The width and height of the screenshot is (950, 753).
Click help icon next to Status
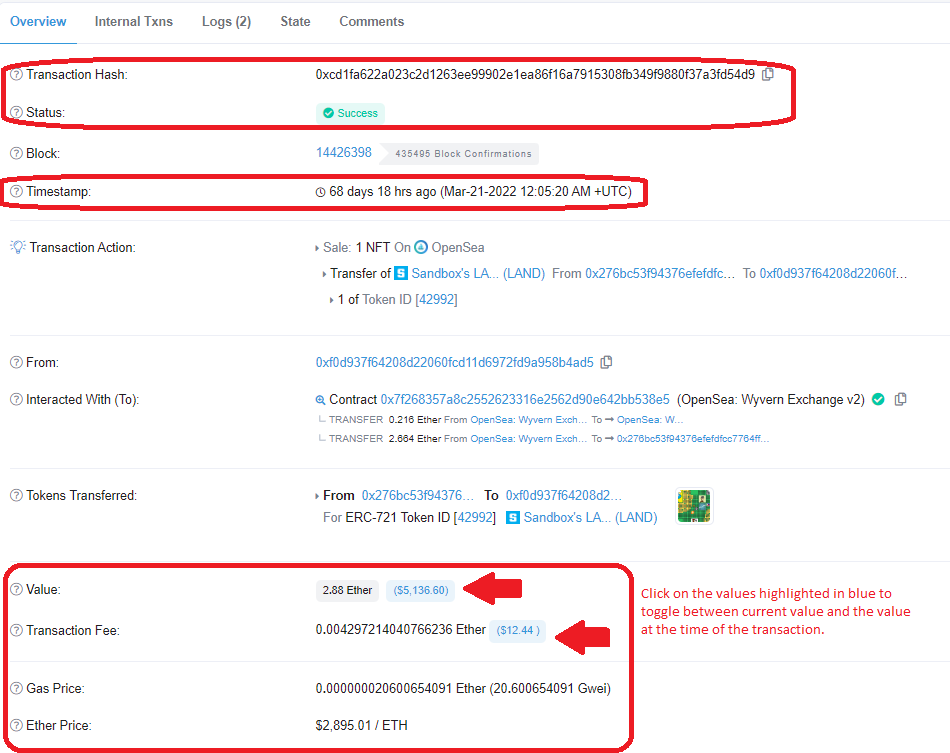(x=16, y=113)
